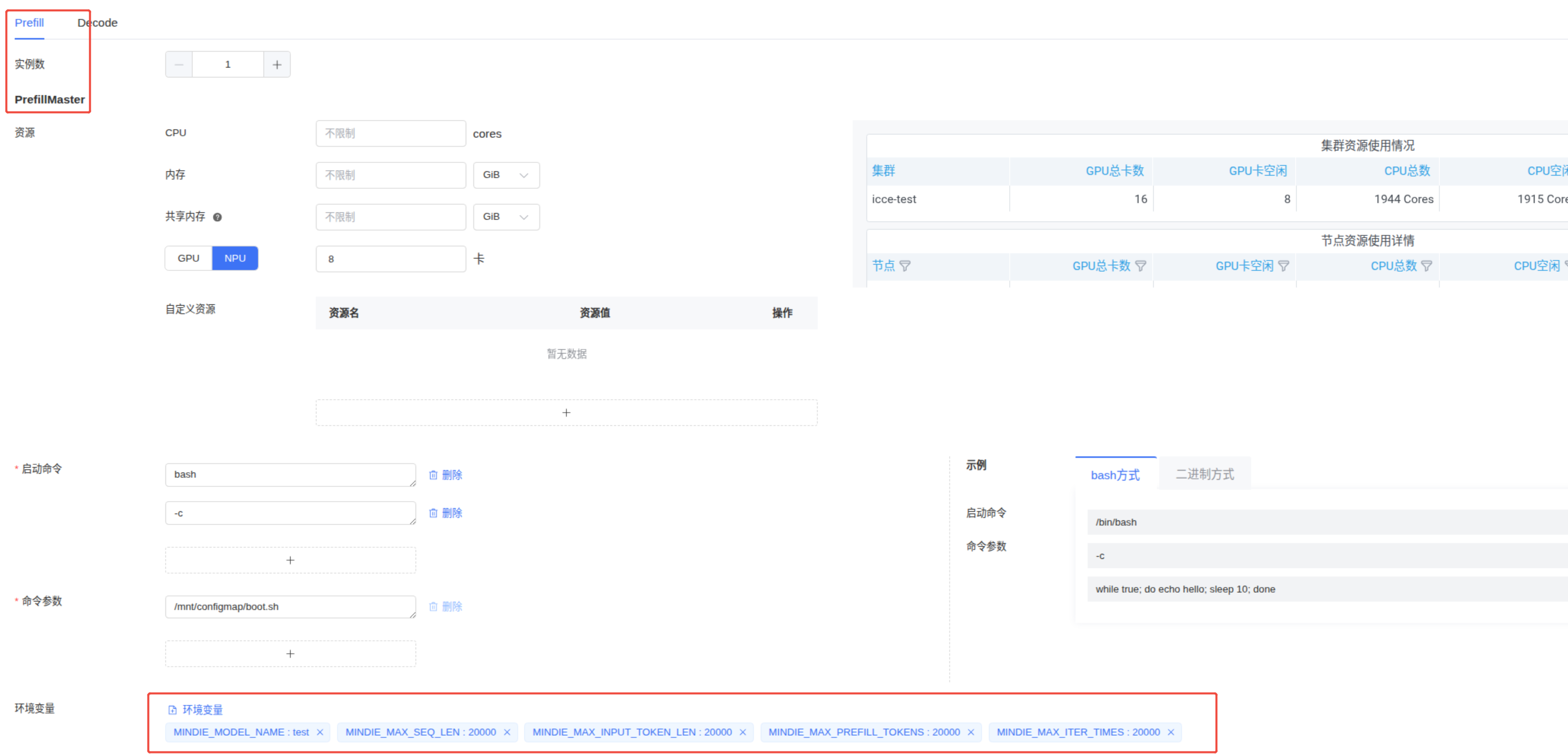The height and width of the screenshot is (754, 1568).
Task: Open the 共享内存 GiB unit dropdown
Action: click(x=506, y=217)
